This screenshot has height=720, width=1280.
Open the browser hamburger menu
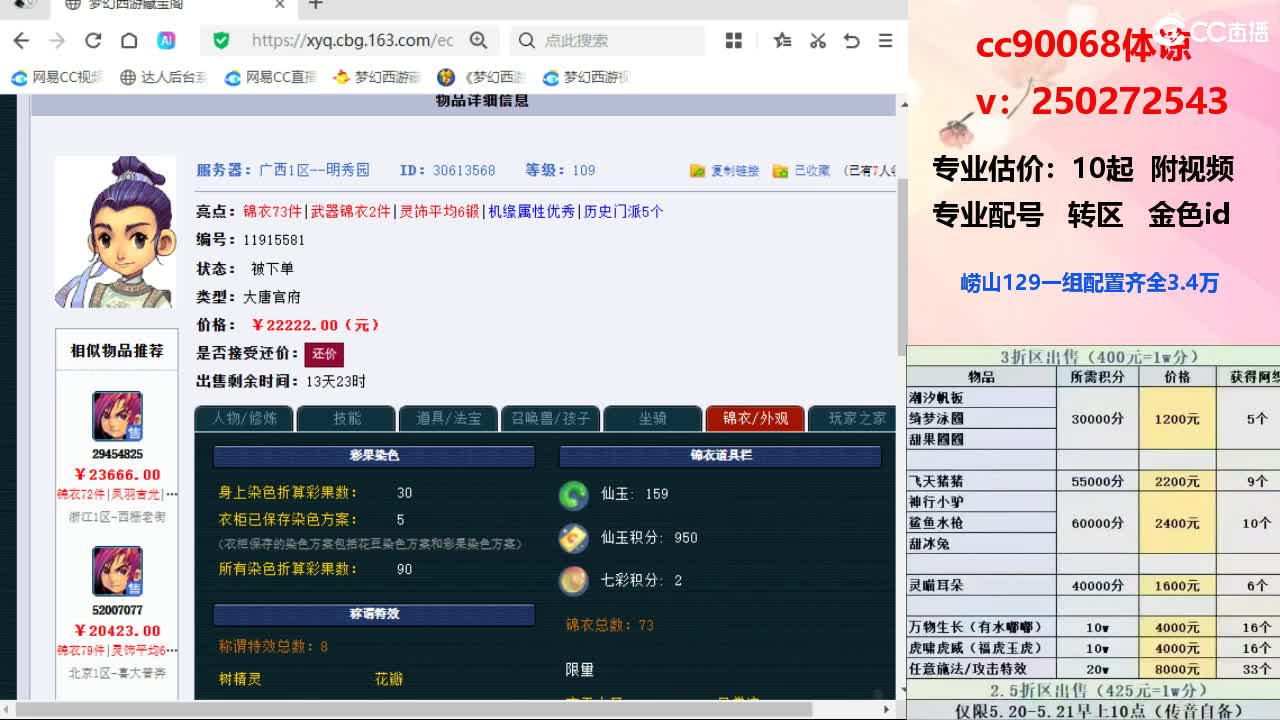click(x=885, y=40)
